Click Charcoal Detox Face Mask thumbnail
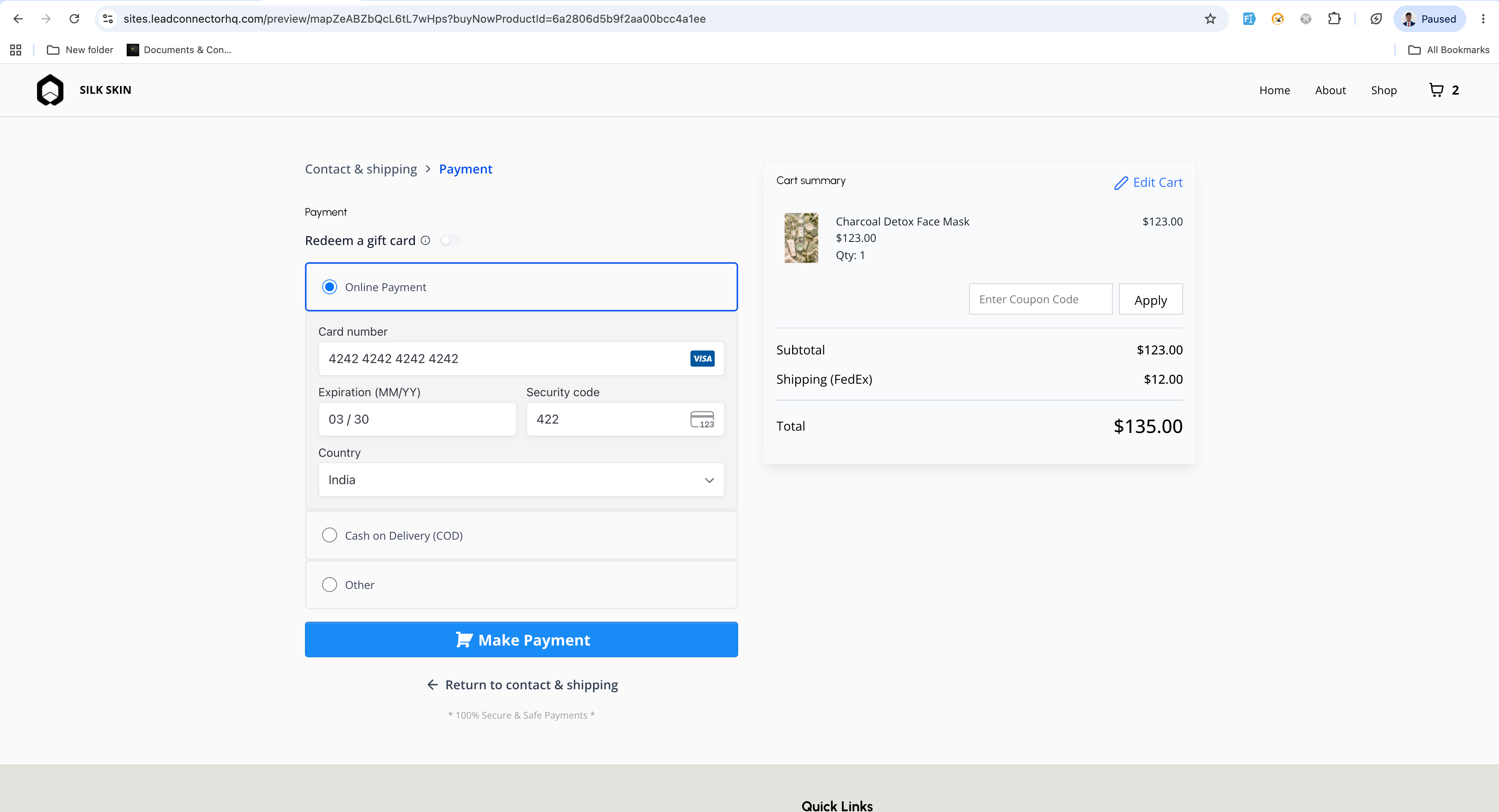The image size is (1499, 812). (x=801, y=238)
